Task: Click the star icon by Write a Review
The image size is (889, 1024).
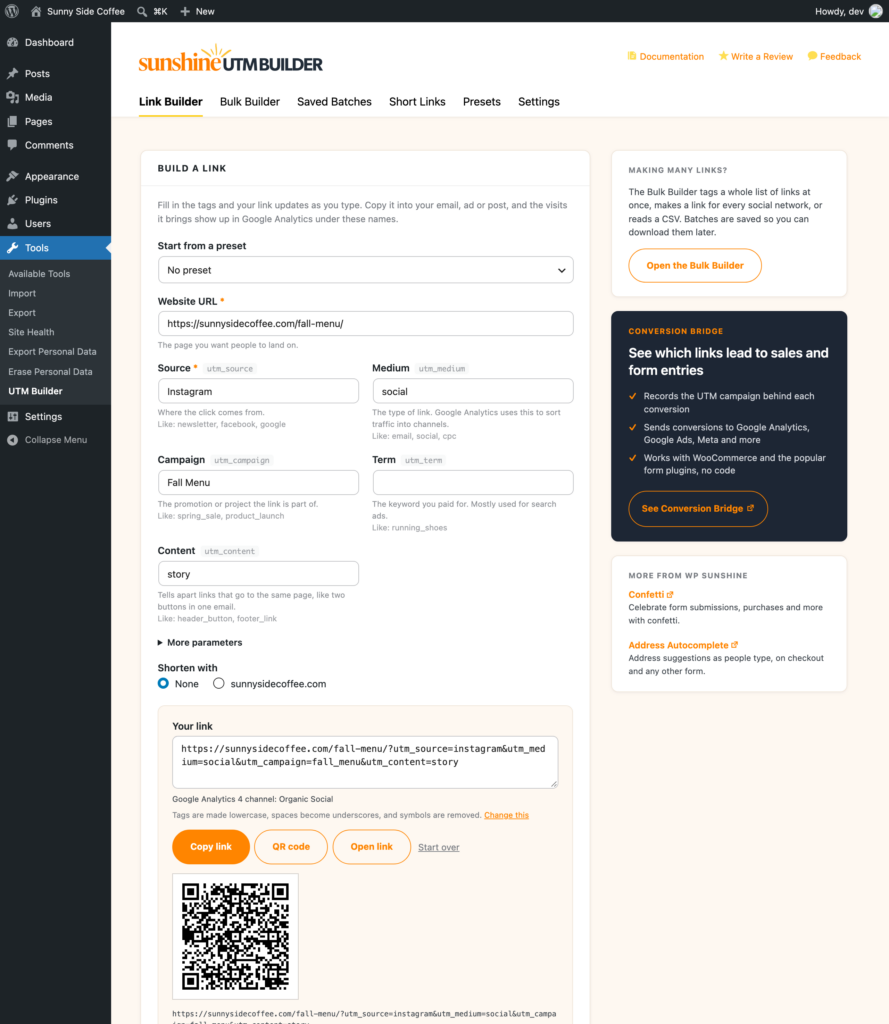Action: tap(723, 56)
